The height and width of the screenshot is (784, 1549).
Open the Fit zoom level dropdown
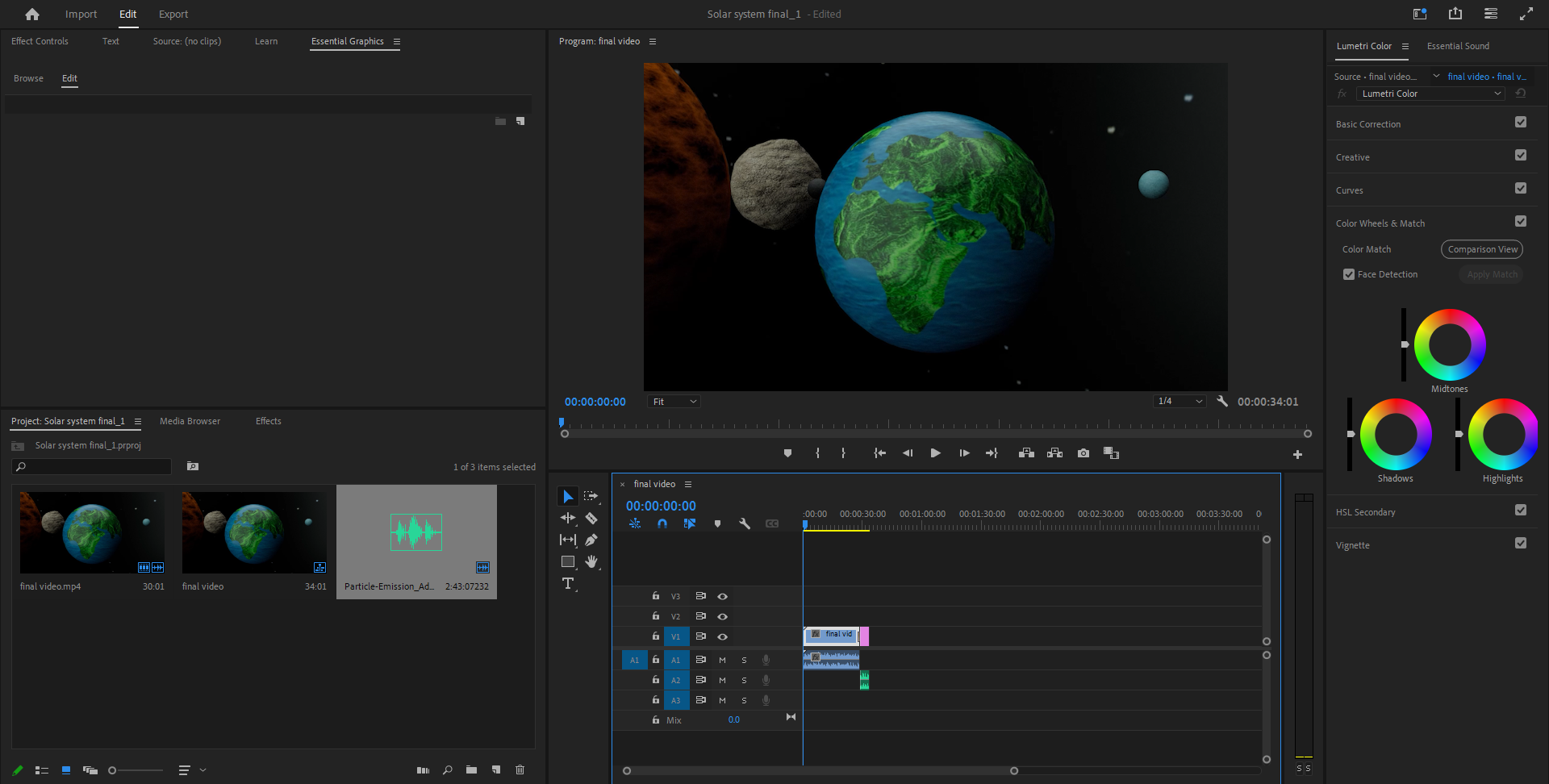click(x=674, y=402)
